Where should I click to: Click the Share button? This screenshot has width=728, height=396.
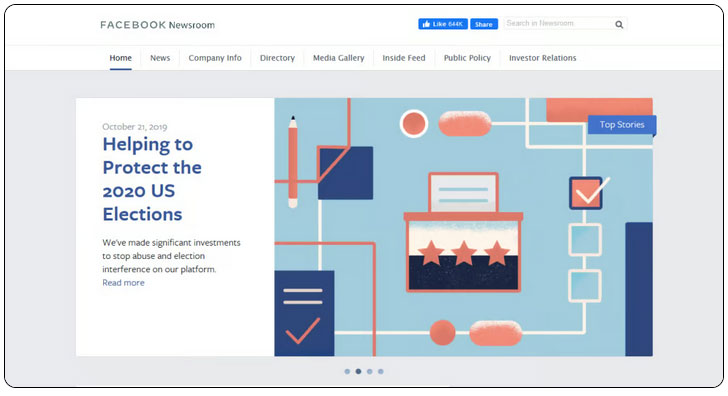click(x=484, y=24)
